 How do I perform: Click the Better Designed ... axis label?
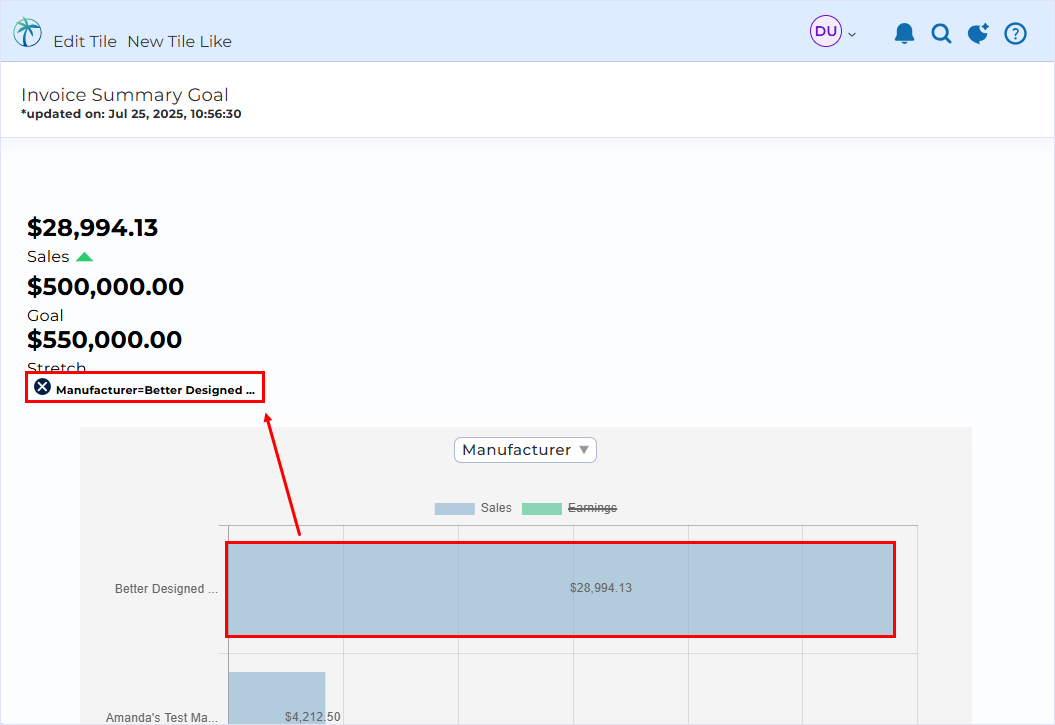[166, 588]
